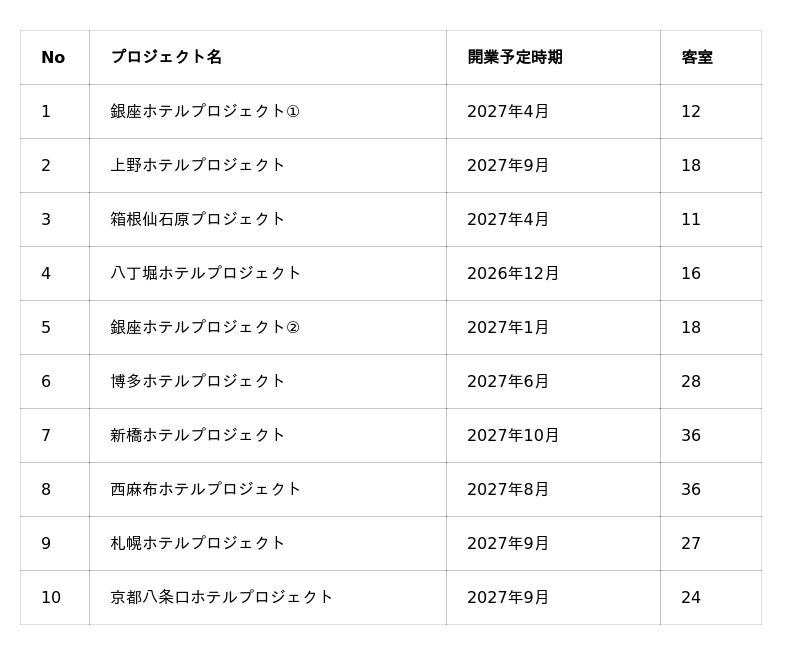Screen dimensions: 800x655
Task: Click the 八丁堀ホテルプロジェクト entry
Action: (206, 273)
